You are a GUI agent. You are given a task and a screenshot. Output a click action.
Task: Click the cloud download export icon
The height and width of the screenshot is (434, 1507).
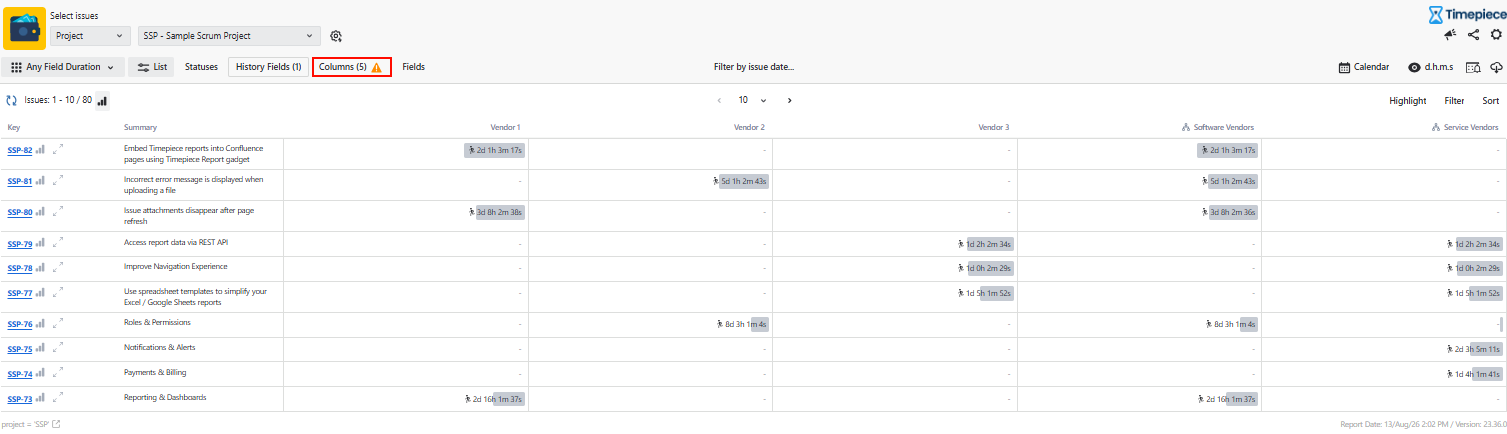click(x=1496, y=67)
